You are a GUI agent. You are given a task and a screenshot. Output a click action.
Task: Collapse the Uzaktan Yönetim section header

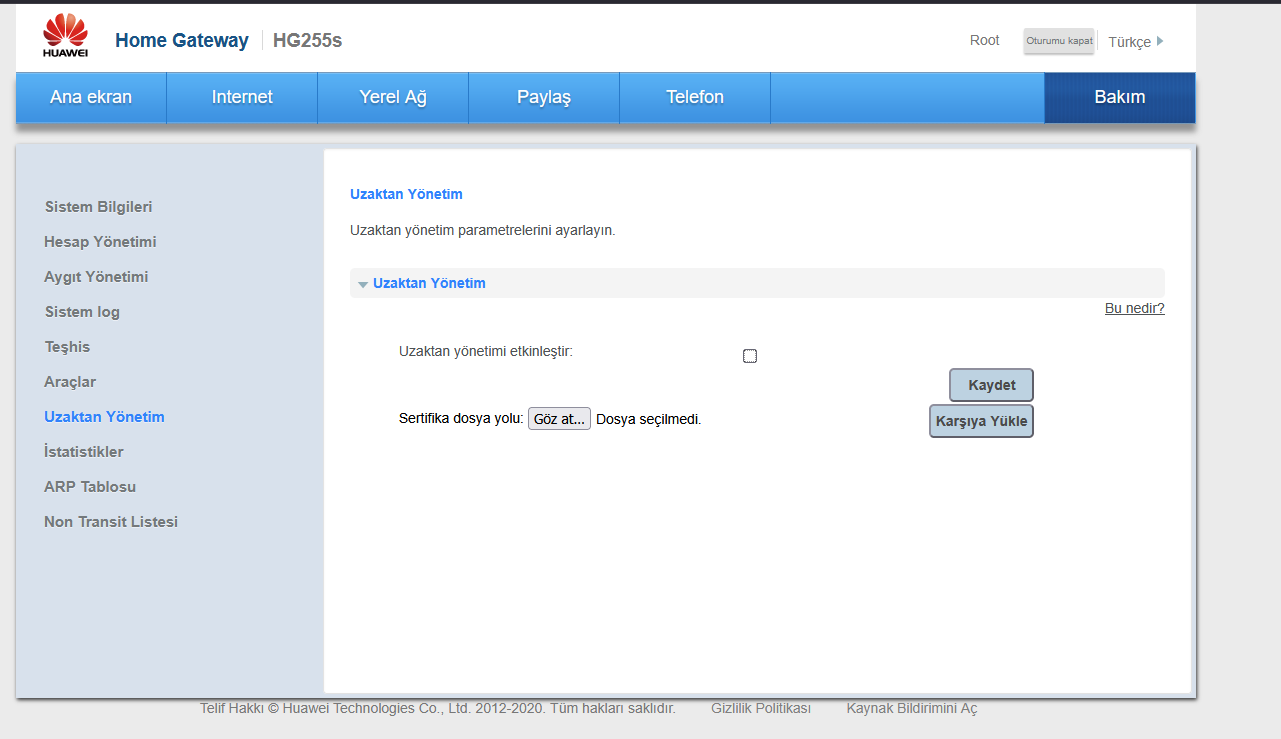tap(757, 283)
